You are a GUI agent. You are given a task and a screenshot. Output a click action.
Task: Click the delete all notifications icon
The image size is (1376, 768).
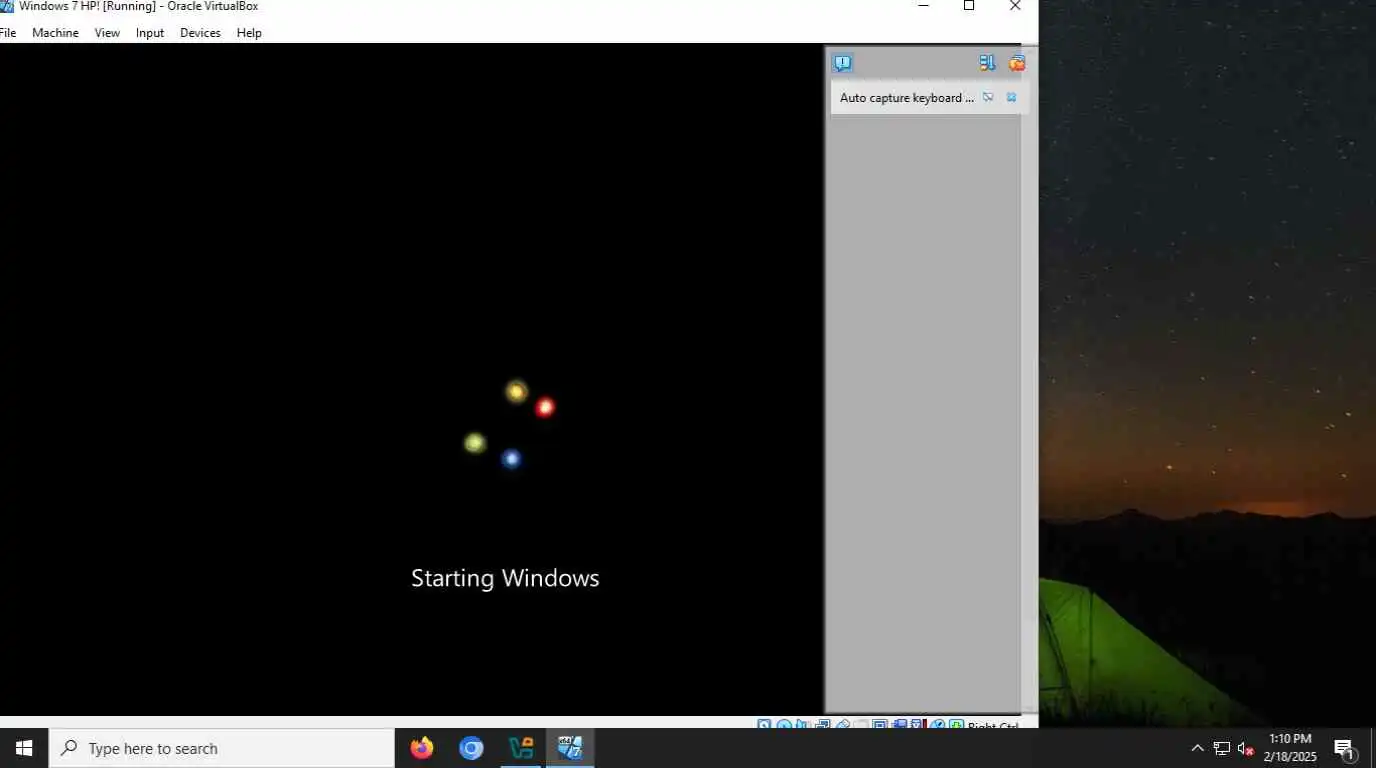point(1017,63)
